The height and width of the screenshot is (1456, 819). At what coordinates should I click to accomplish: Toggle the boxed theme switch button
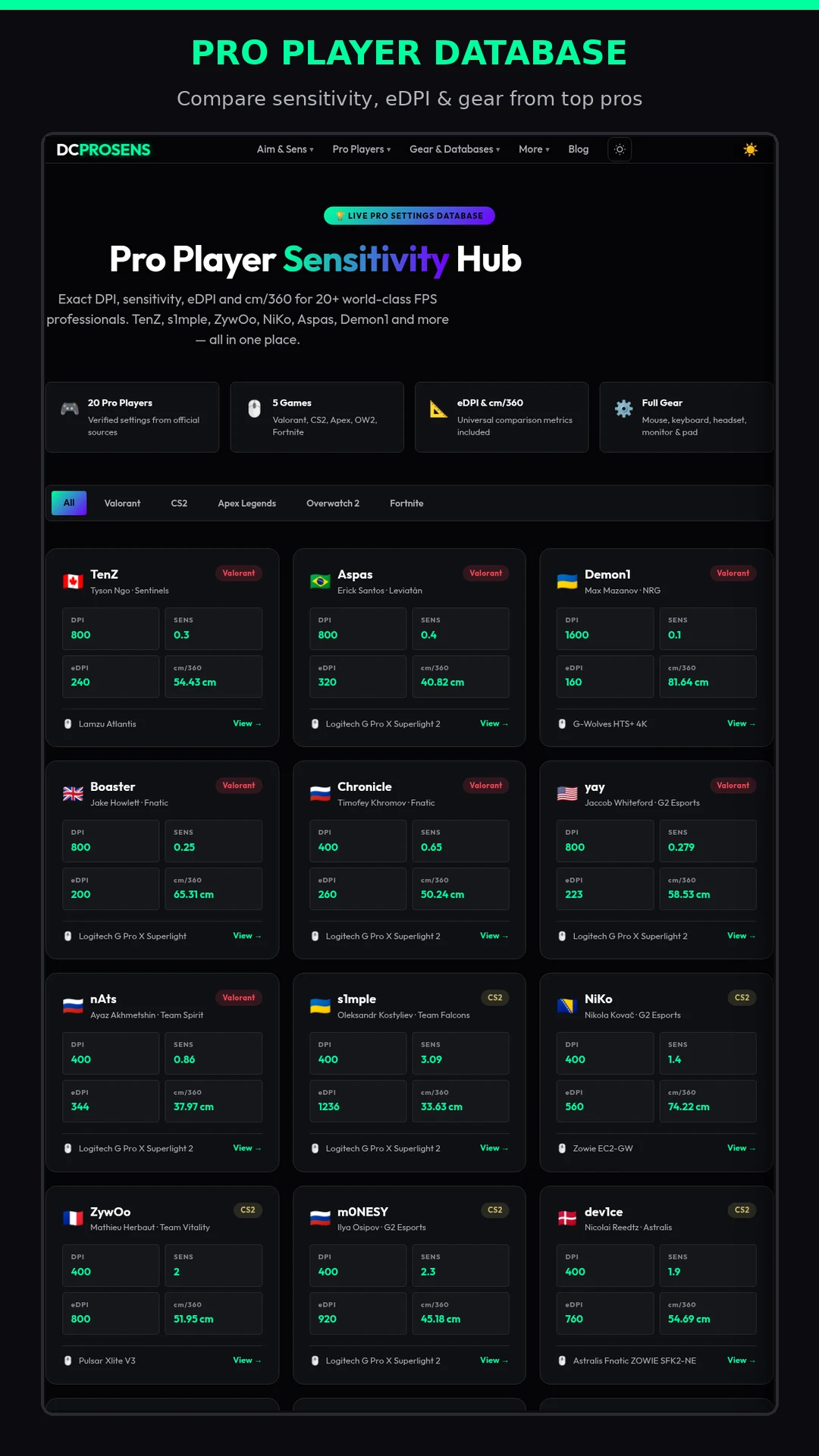pos(620,149)
